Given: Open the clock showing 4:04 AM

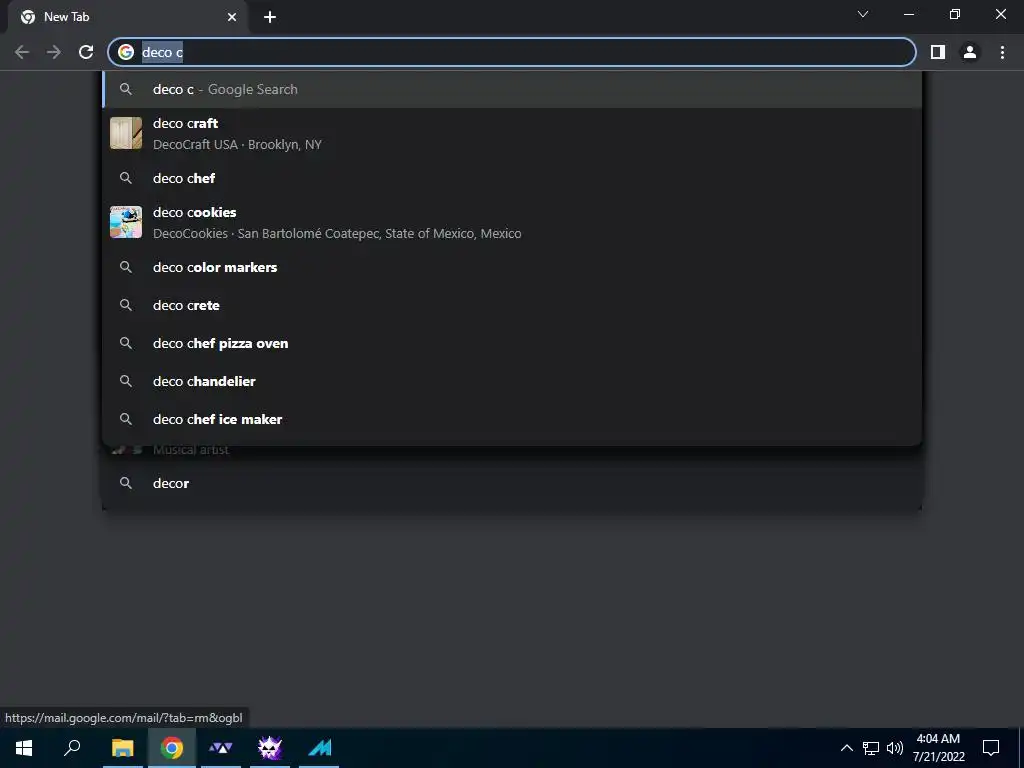Looking at the screenshot, I should click(938, 748).
